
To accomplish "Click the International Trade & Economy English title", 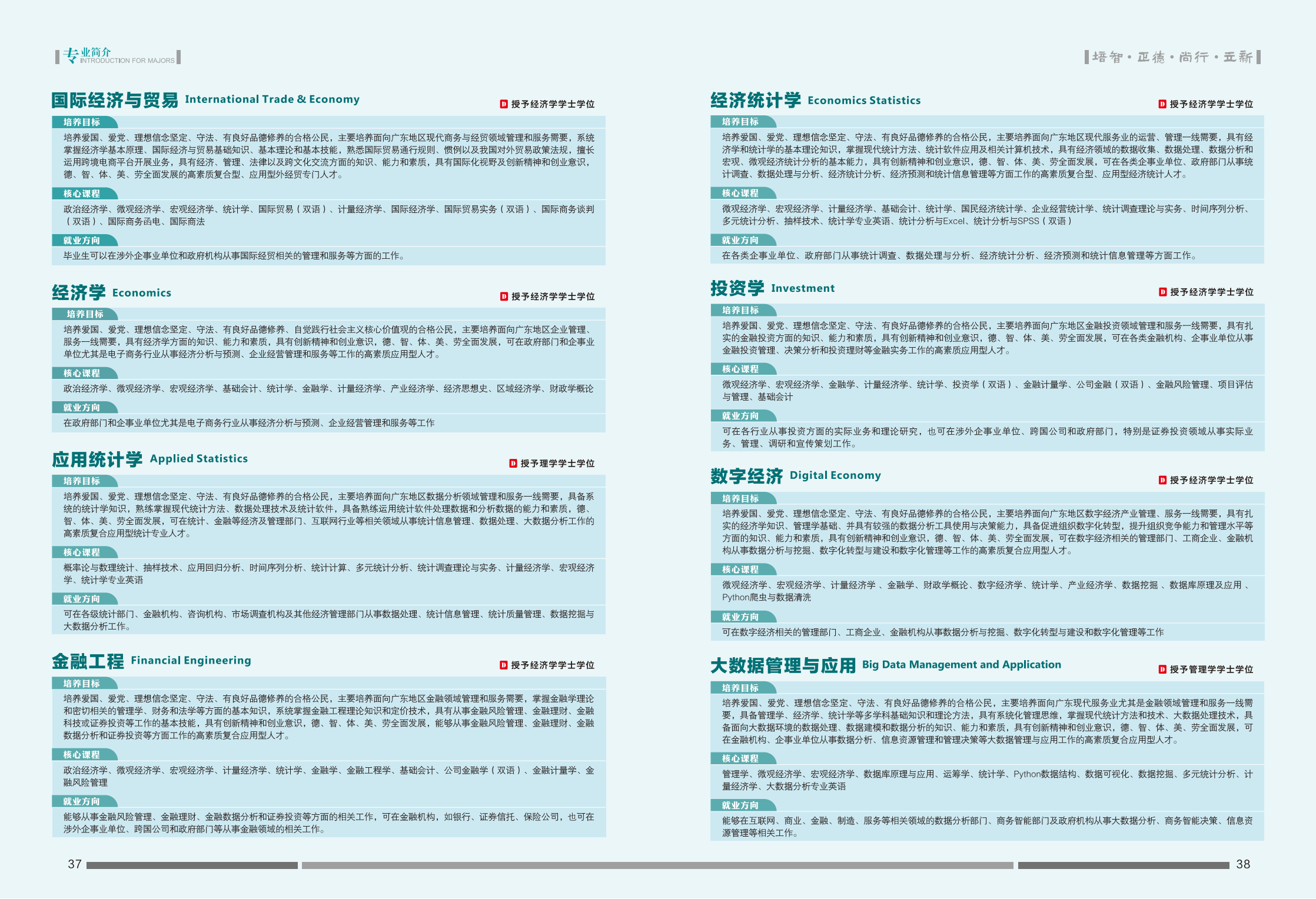I will click(x=272, y=99).
